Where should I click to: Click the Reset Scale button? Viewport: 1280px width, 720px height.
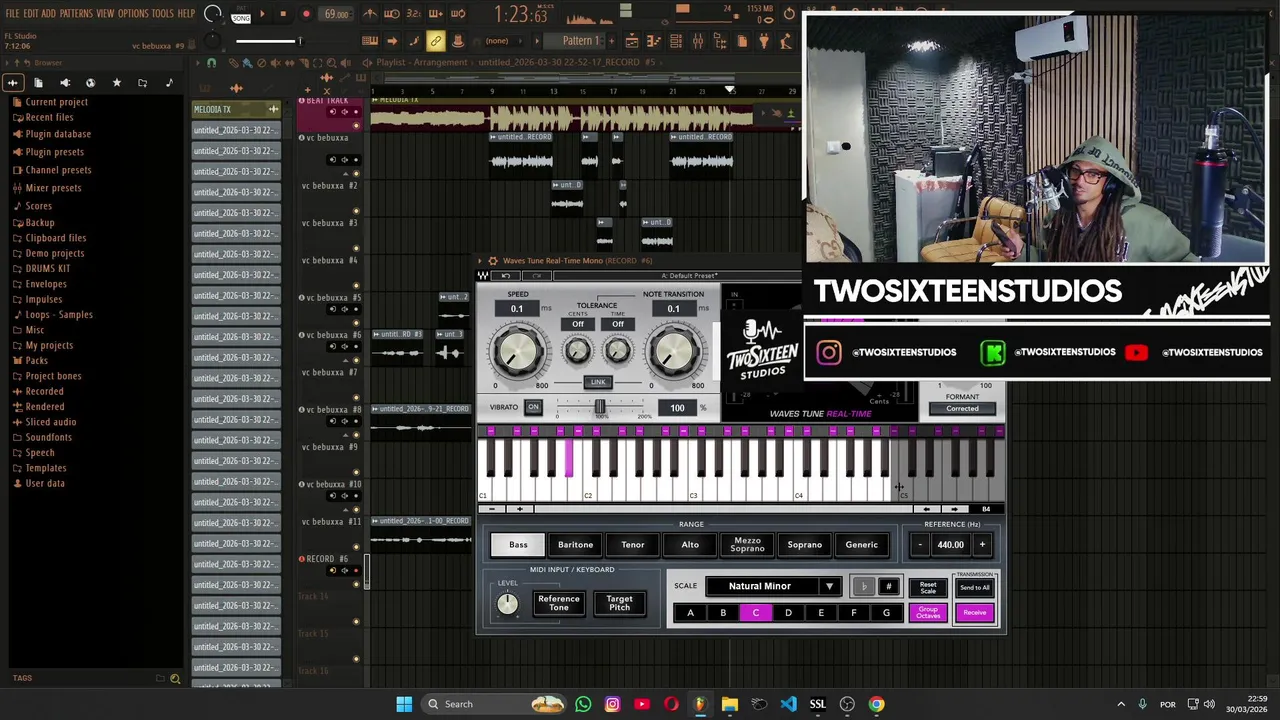(x=928, y=587)
